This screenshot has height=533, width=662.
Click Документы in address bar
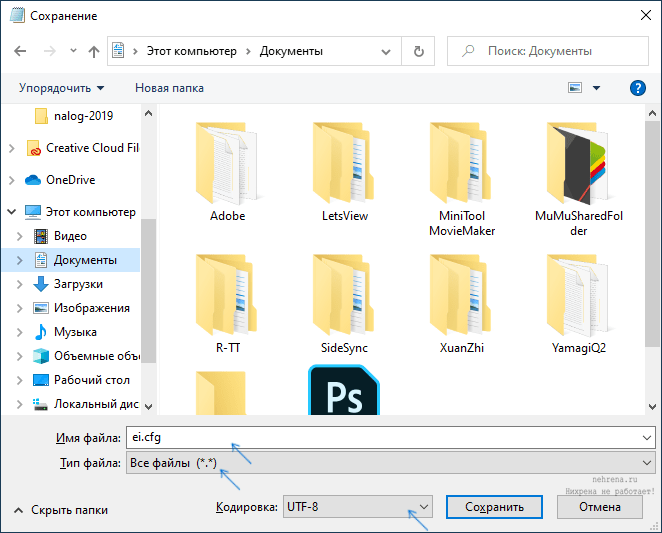(291, 51)
